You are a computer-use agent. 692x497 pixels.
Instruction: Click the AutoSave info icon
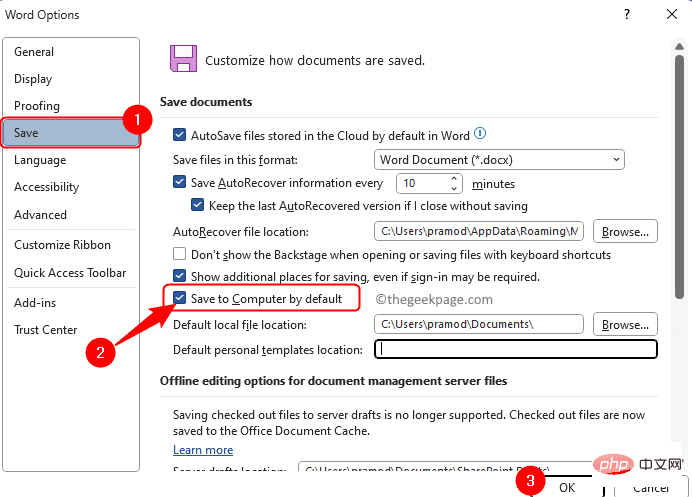(x=480, y=133)
